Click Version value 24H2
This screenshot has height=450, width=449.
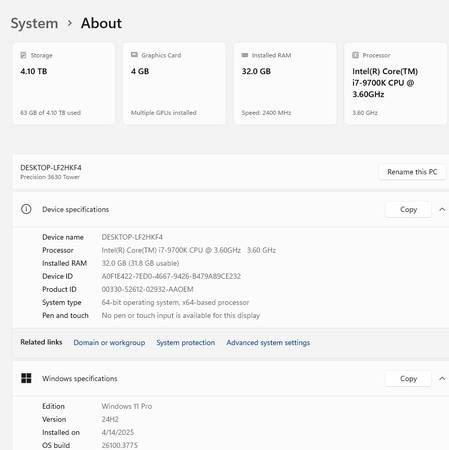click(110, 419)
